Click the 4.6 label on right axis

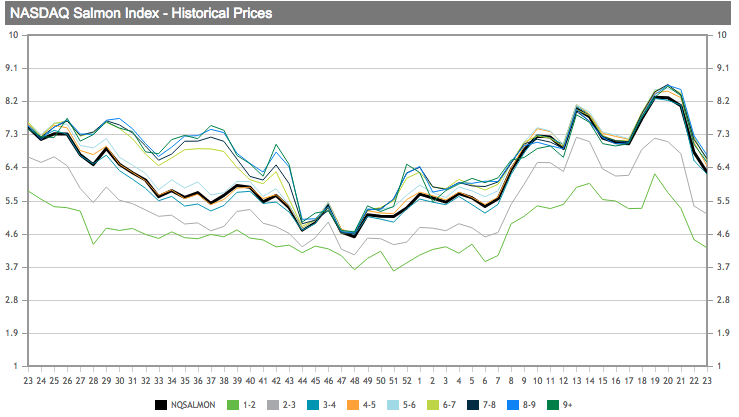coord(723,234)
